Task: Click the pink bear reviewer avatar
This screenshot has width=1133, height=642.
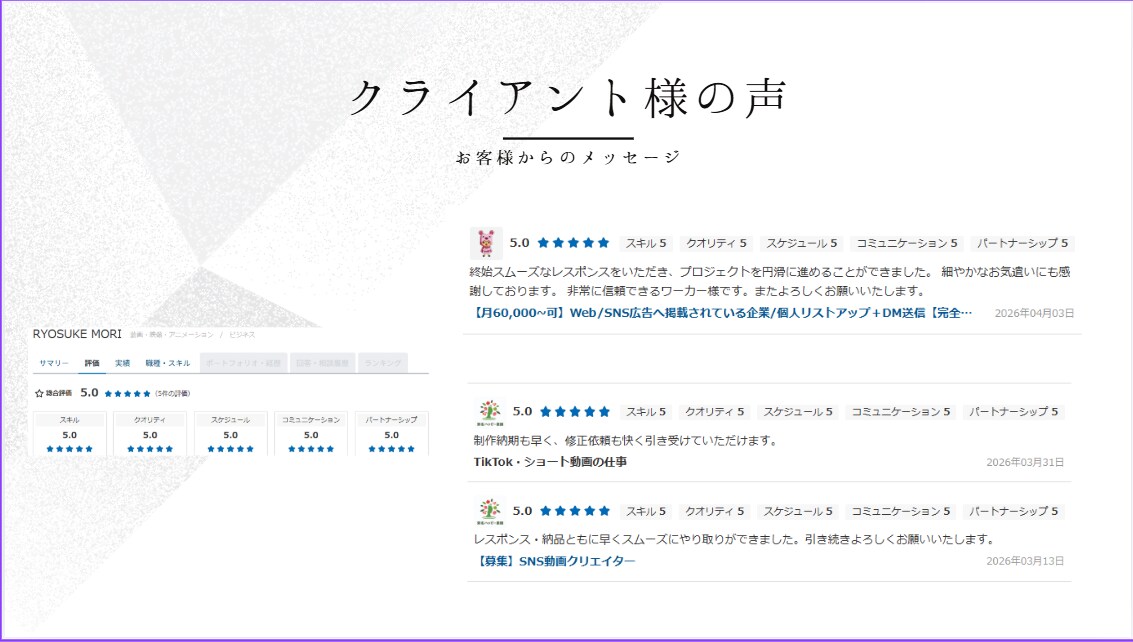Action: click(486, 243)
